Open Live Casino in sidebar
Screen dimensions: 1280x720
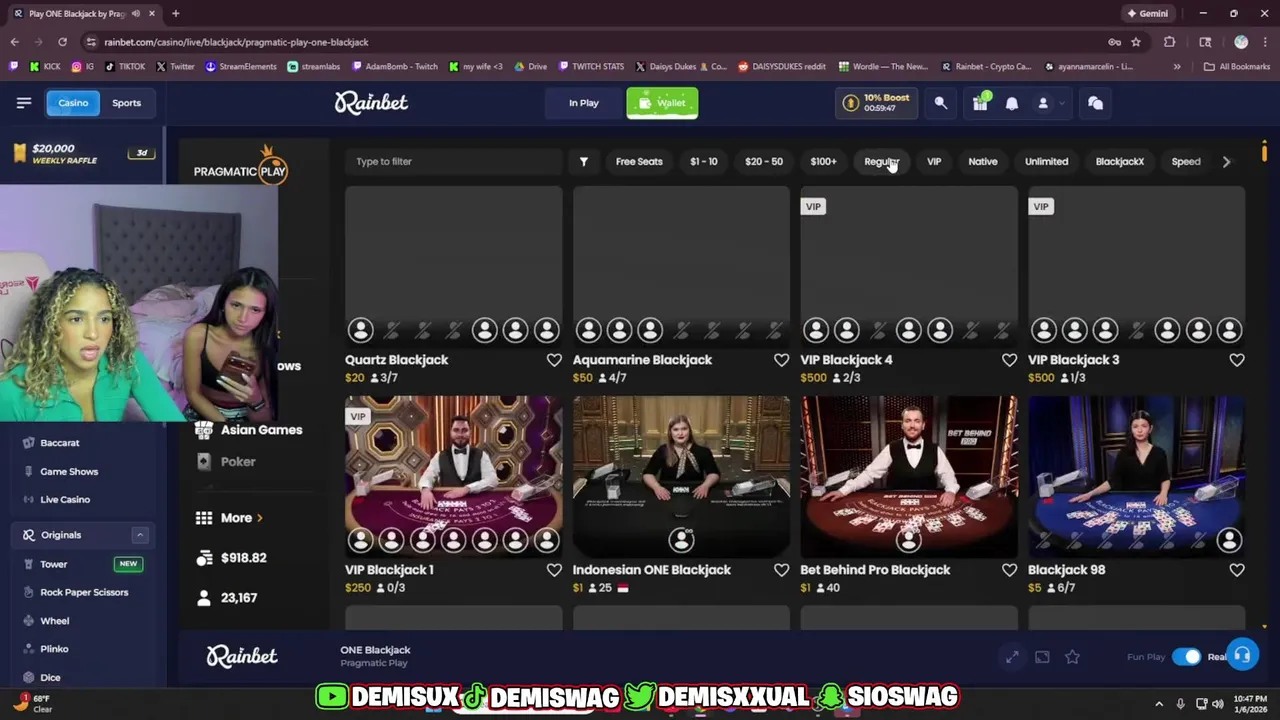click(65, 499)
